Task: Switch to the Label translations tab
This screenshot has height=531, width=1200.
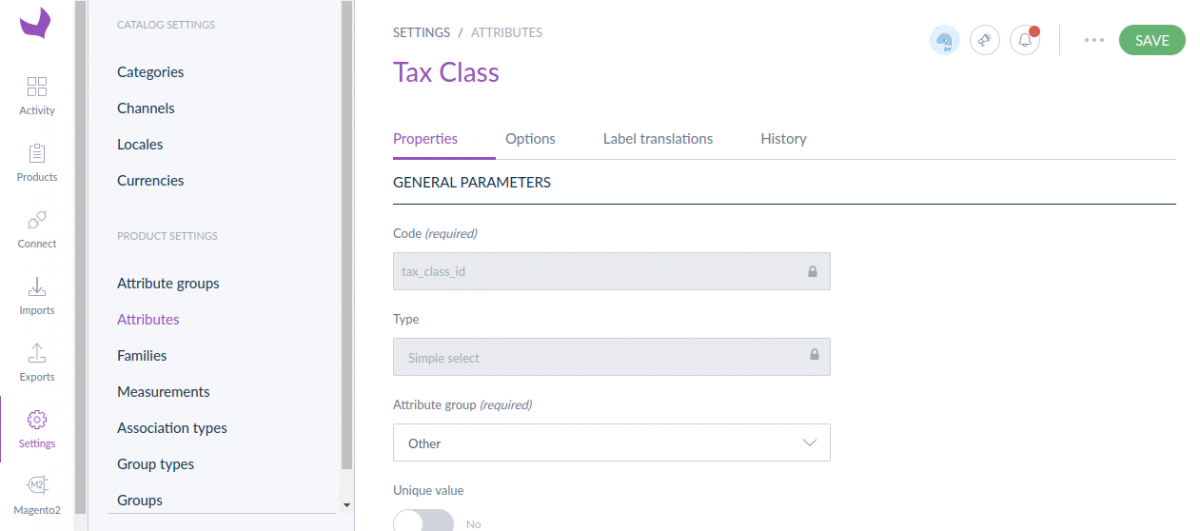Action: click(657, 139)
